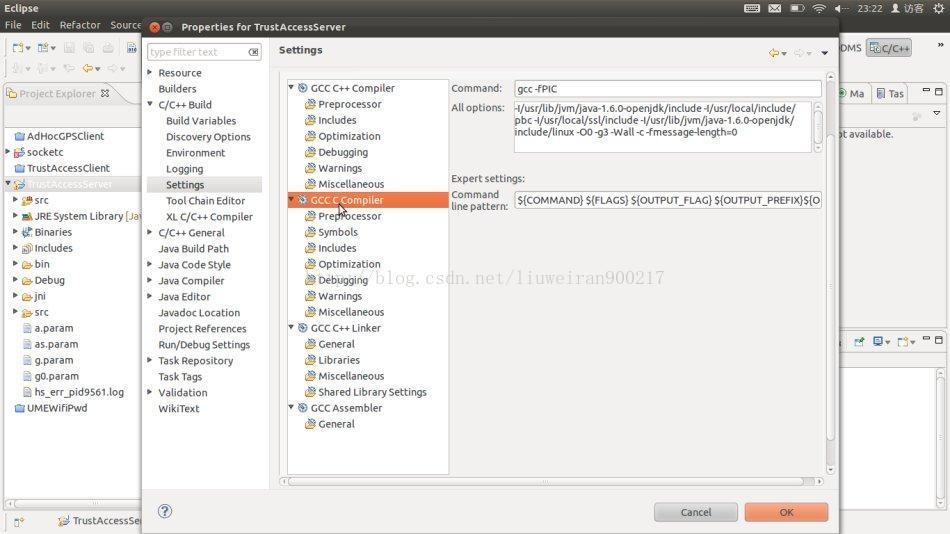Screen dimensions: 950x534
Task: Click the OK button
Action: [786, 512]
